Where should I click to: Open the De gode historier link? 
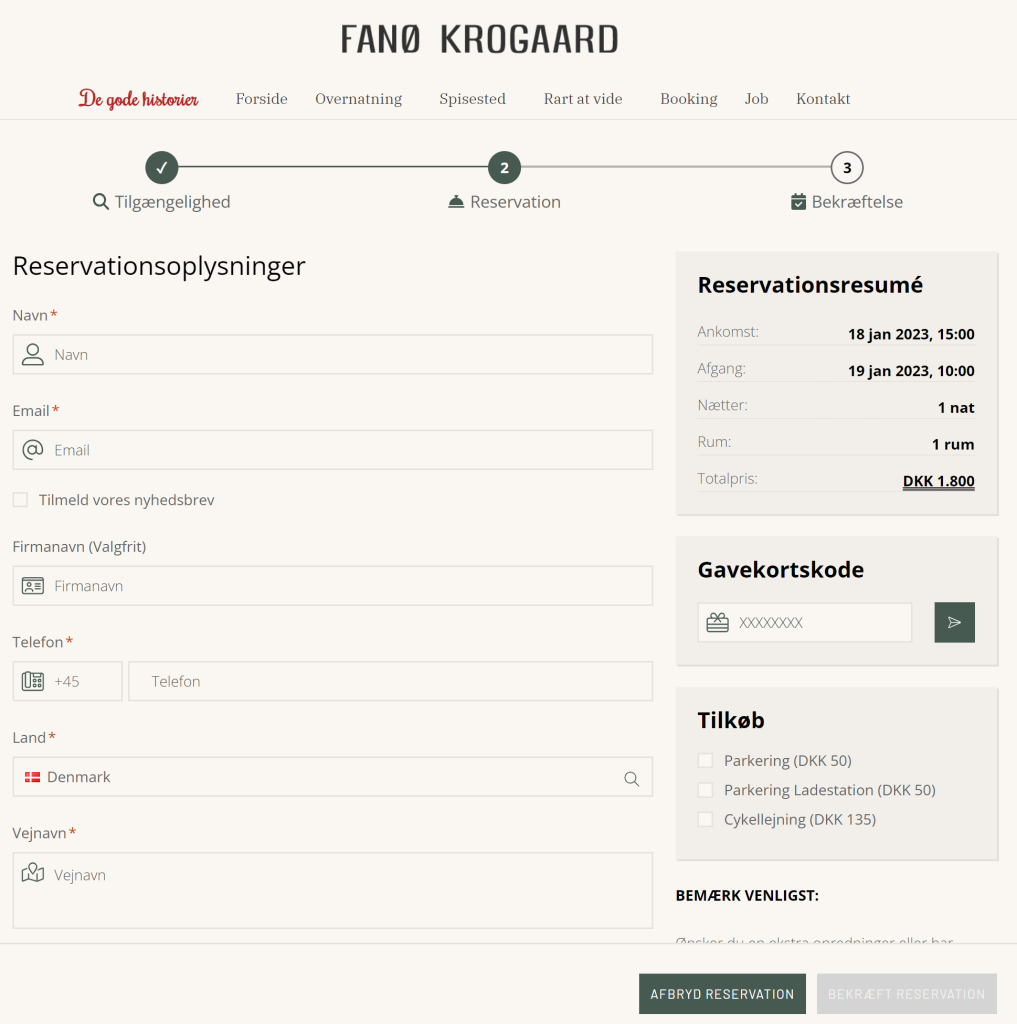[138, 99]
